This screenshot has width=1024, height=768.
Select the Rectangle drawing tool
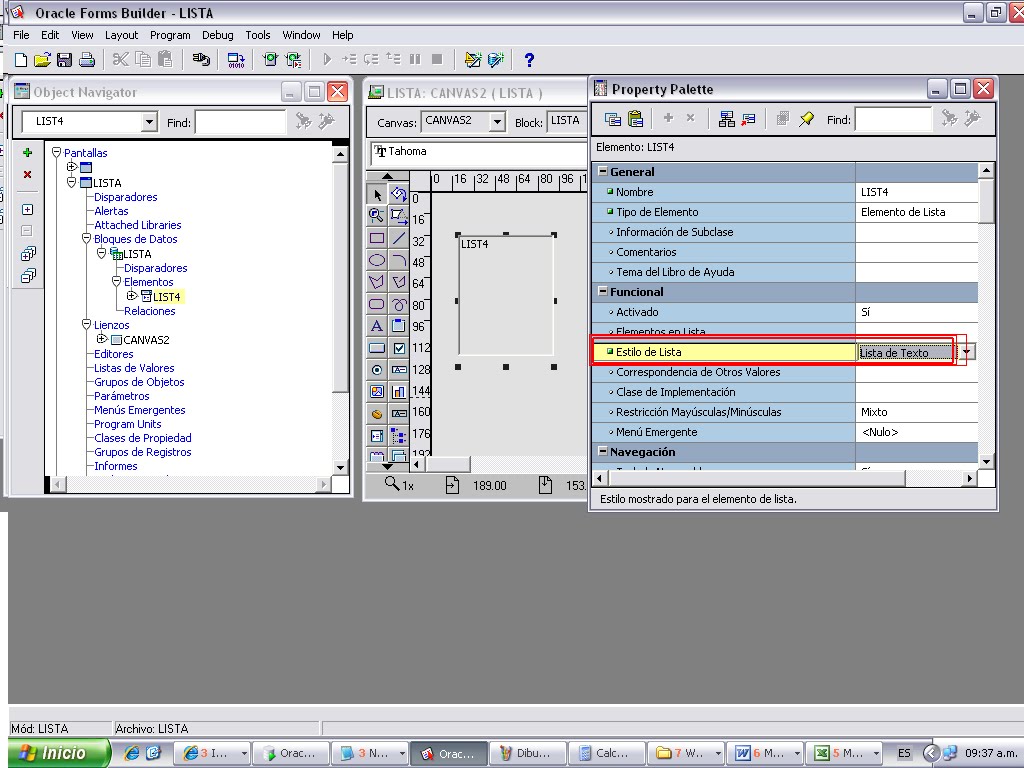[x=377, y=238]
